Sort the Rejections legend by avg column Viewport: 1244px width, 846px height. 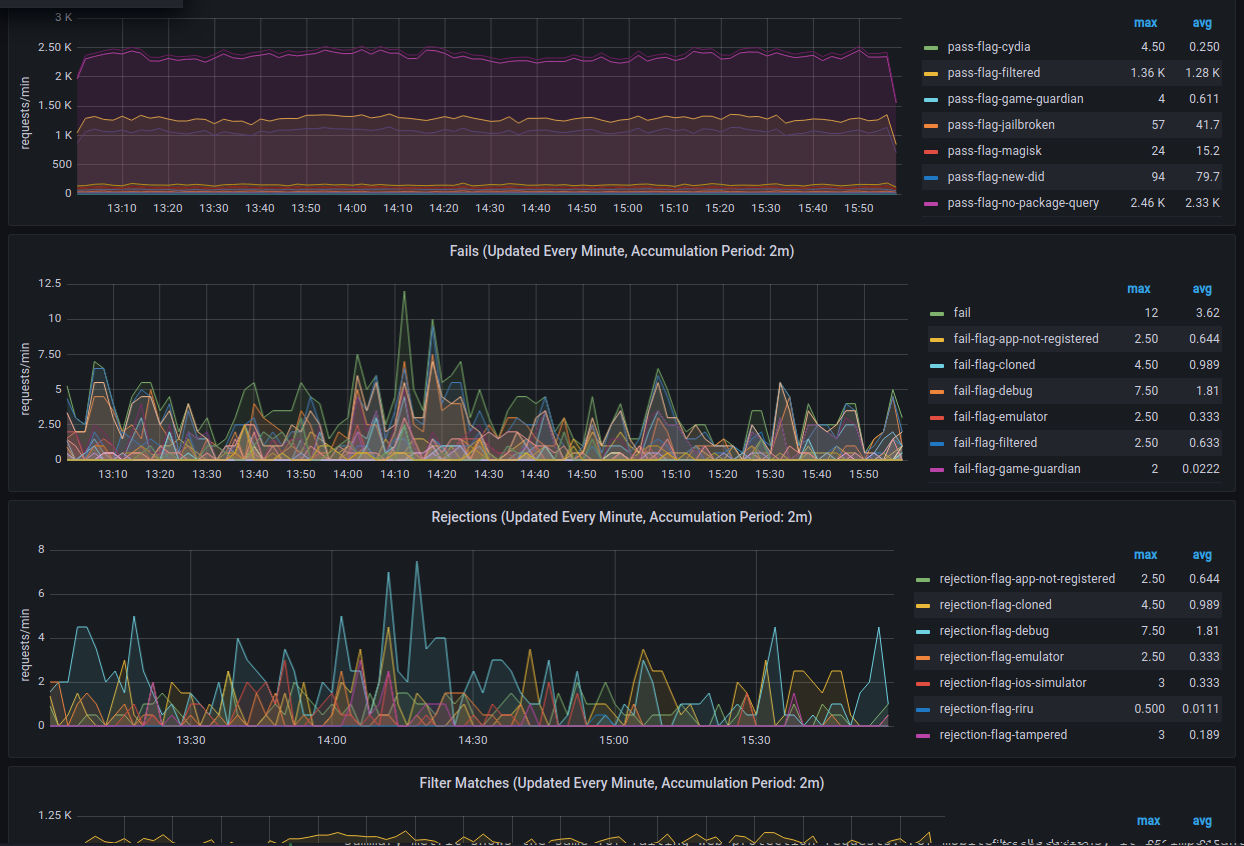point(1201,554)
